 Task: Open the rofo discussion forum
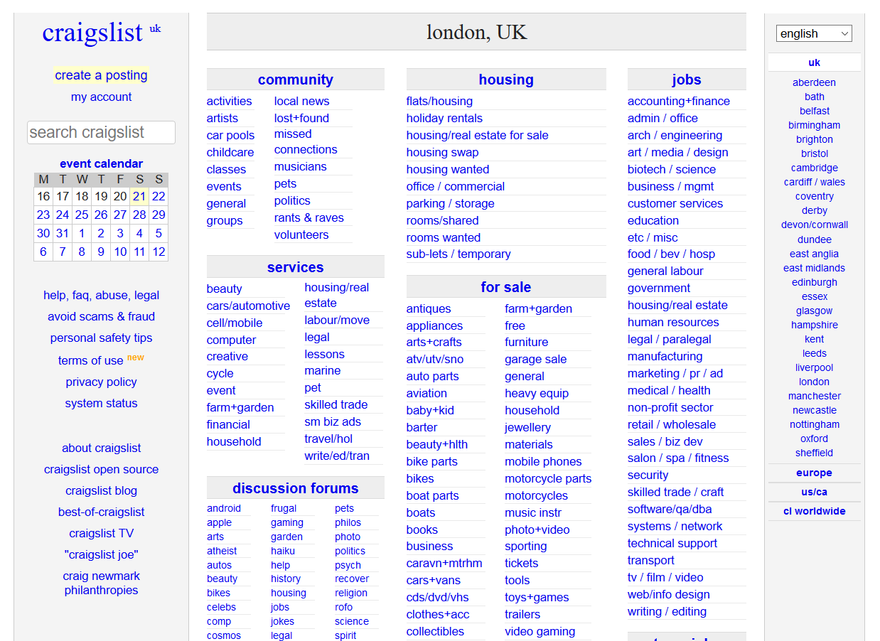point(343,607)
